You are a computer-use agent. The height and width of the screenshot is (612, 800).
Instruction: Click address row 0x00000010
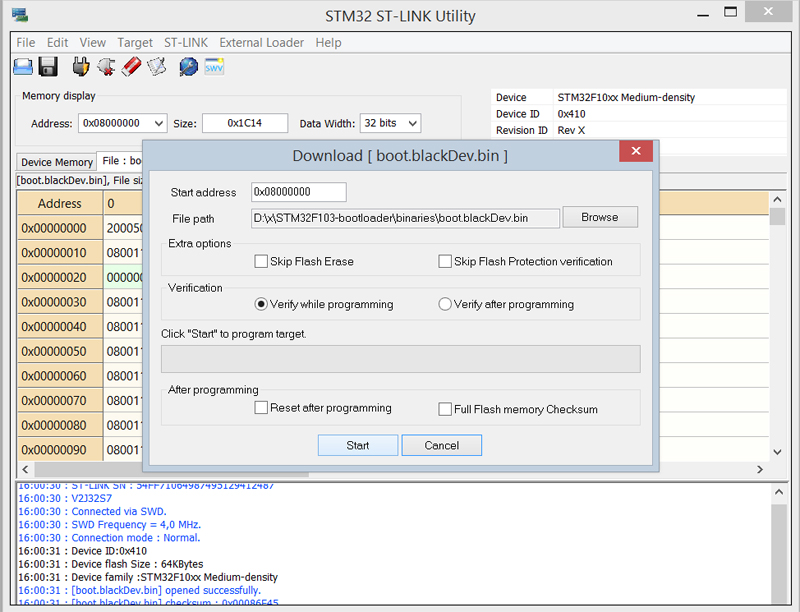[60, 253]
